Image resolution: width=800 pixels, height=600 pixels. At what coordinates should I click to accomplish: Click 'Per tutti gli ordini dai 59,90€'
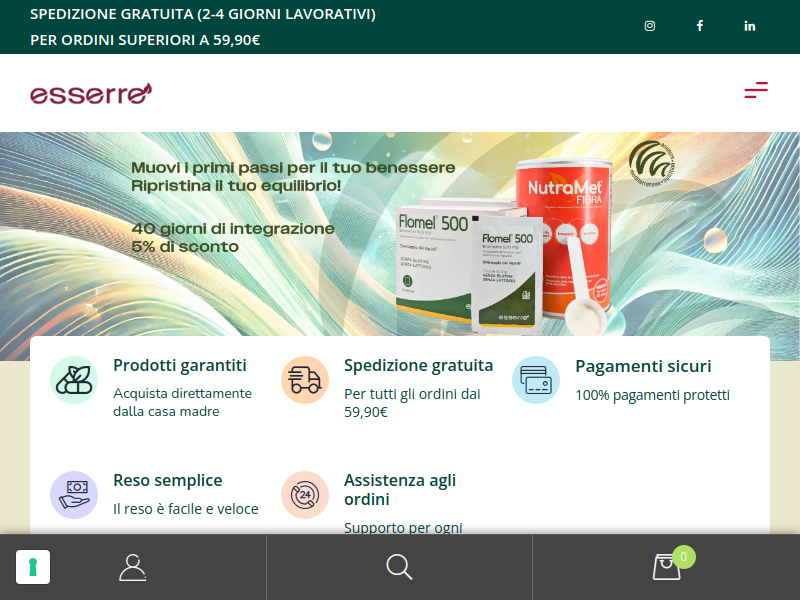pyautogui.click(x=412, y=403)
